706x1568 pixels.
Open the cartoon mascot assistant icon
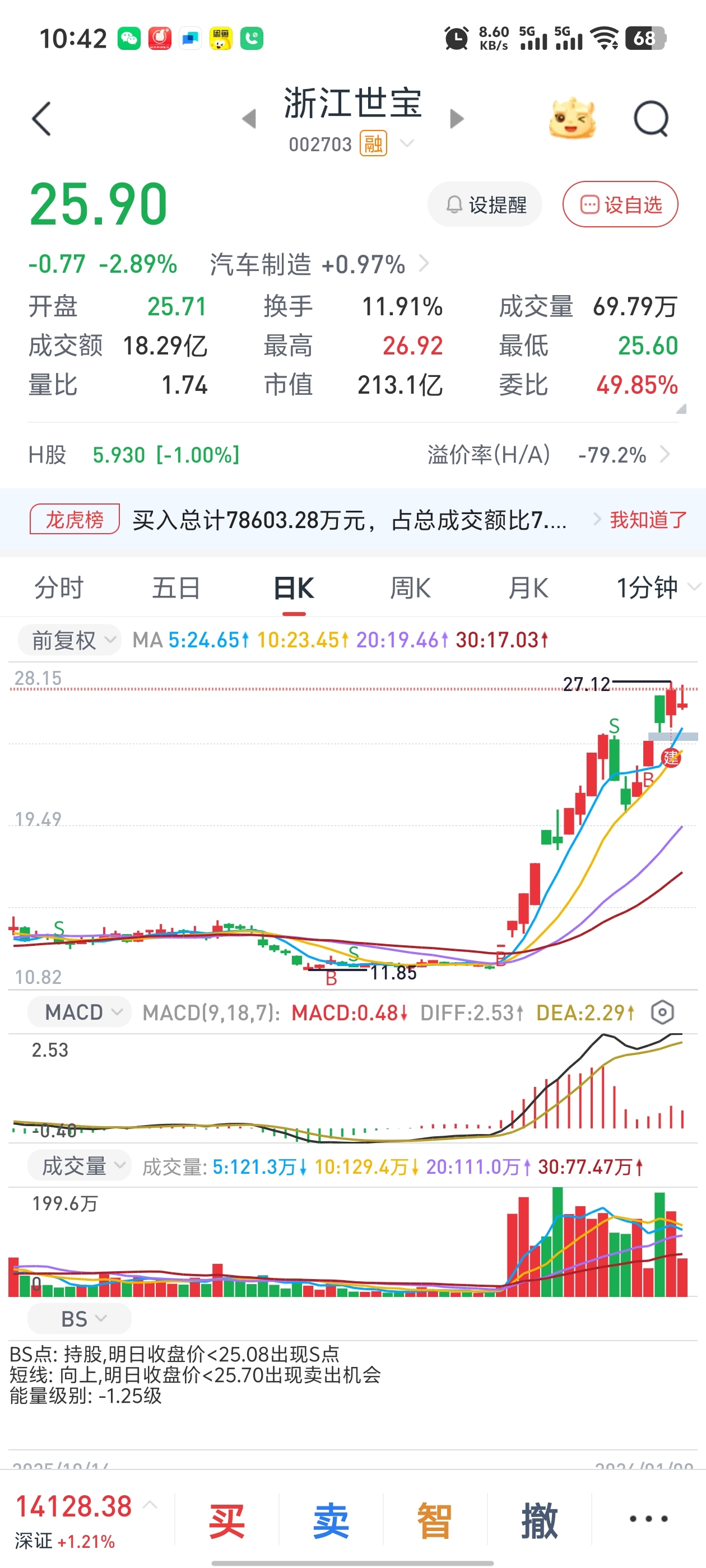(572, 118)
